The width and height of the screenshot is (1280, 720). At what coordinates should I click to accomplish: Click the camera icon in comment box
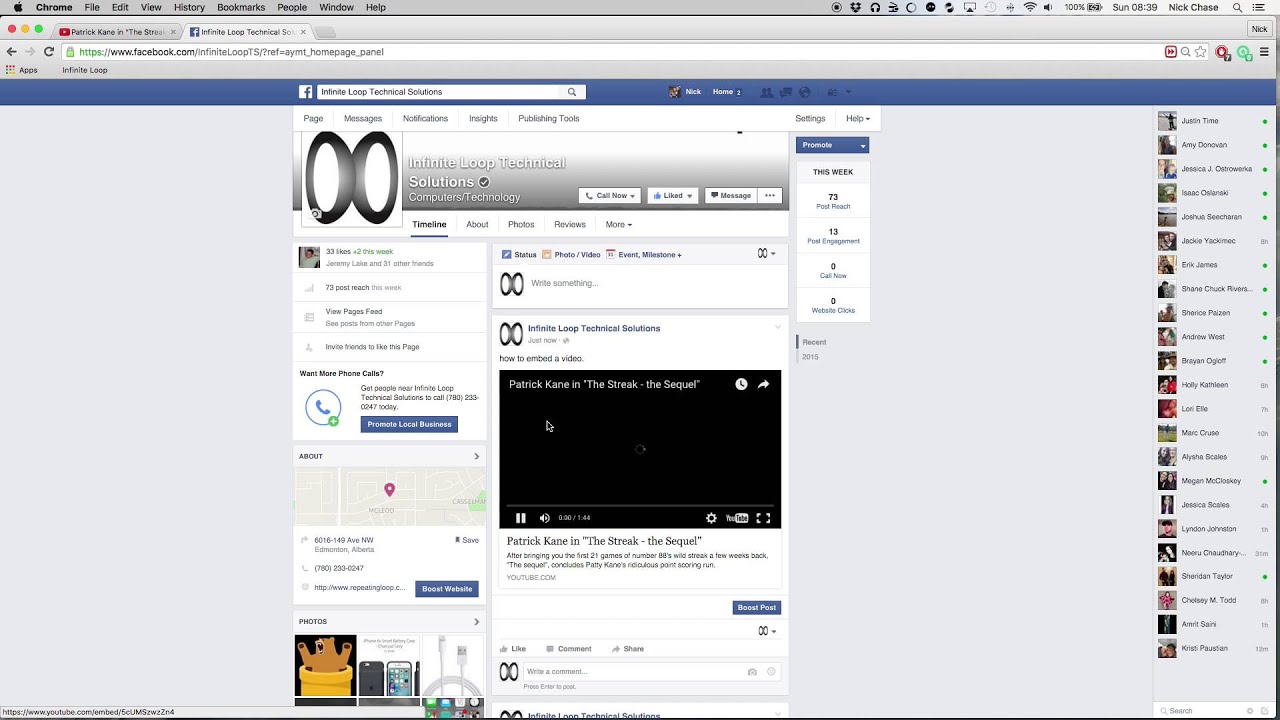click(x=752, y=672)
